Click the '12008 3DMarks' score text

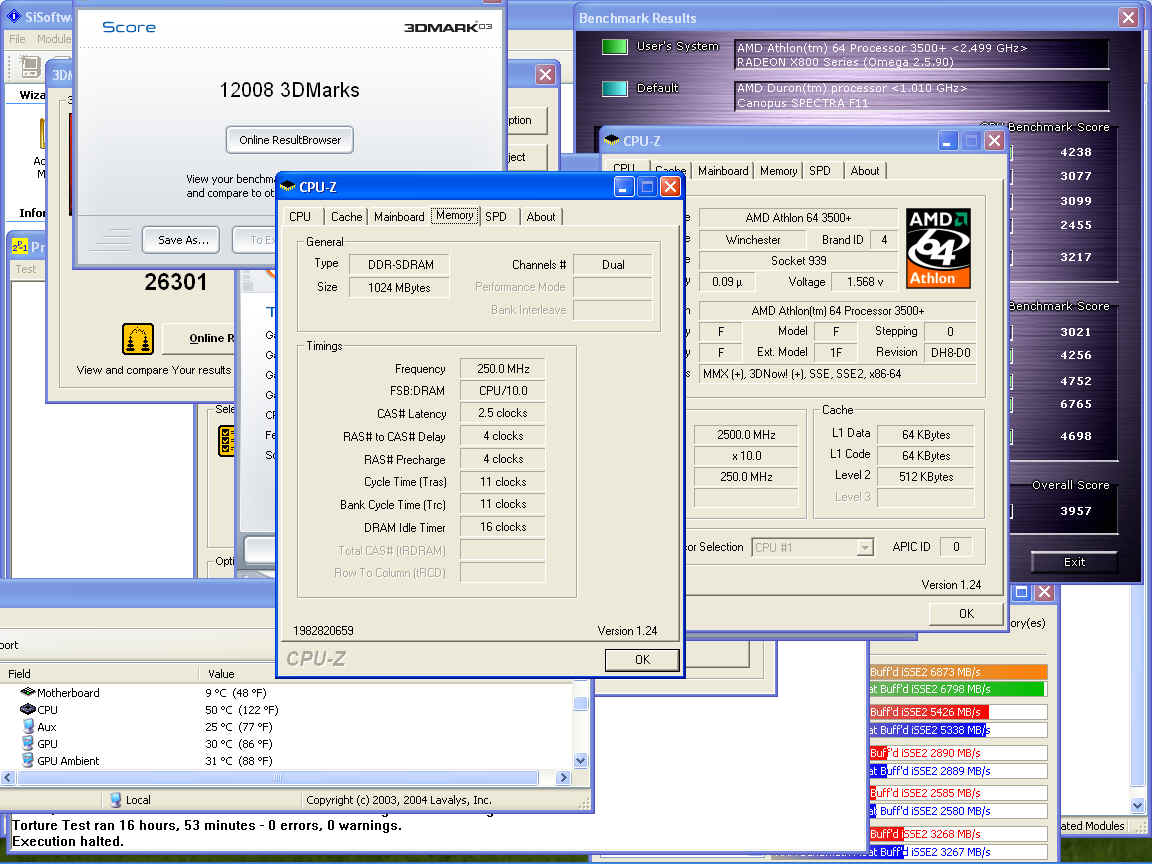[x=289, y=90]
